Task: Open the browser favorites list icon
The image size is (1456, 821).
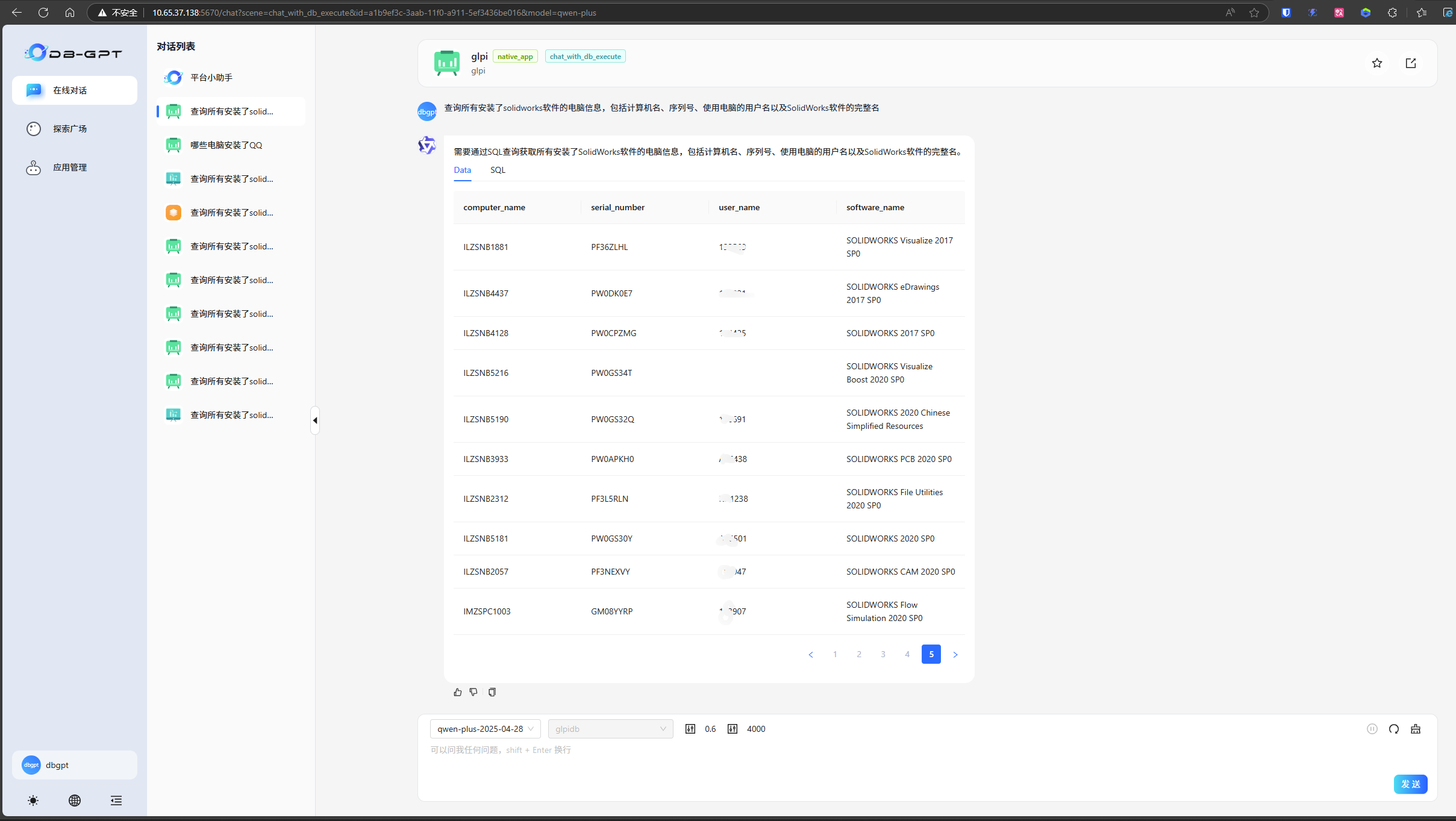Action: (1422, 12)
